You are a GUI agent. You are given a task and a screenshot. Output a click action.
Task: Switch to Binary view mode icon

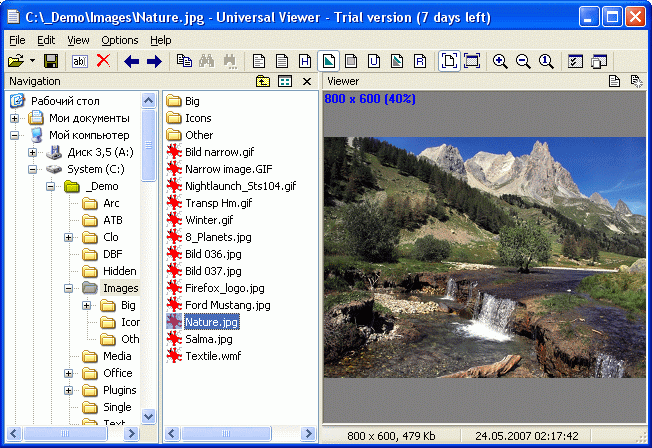[282, 61]
